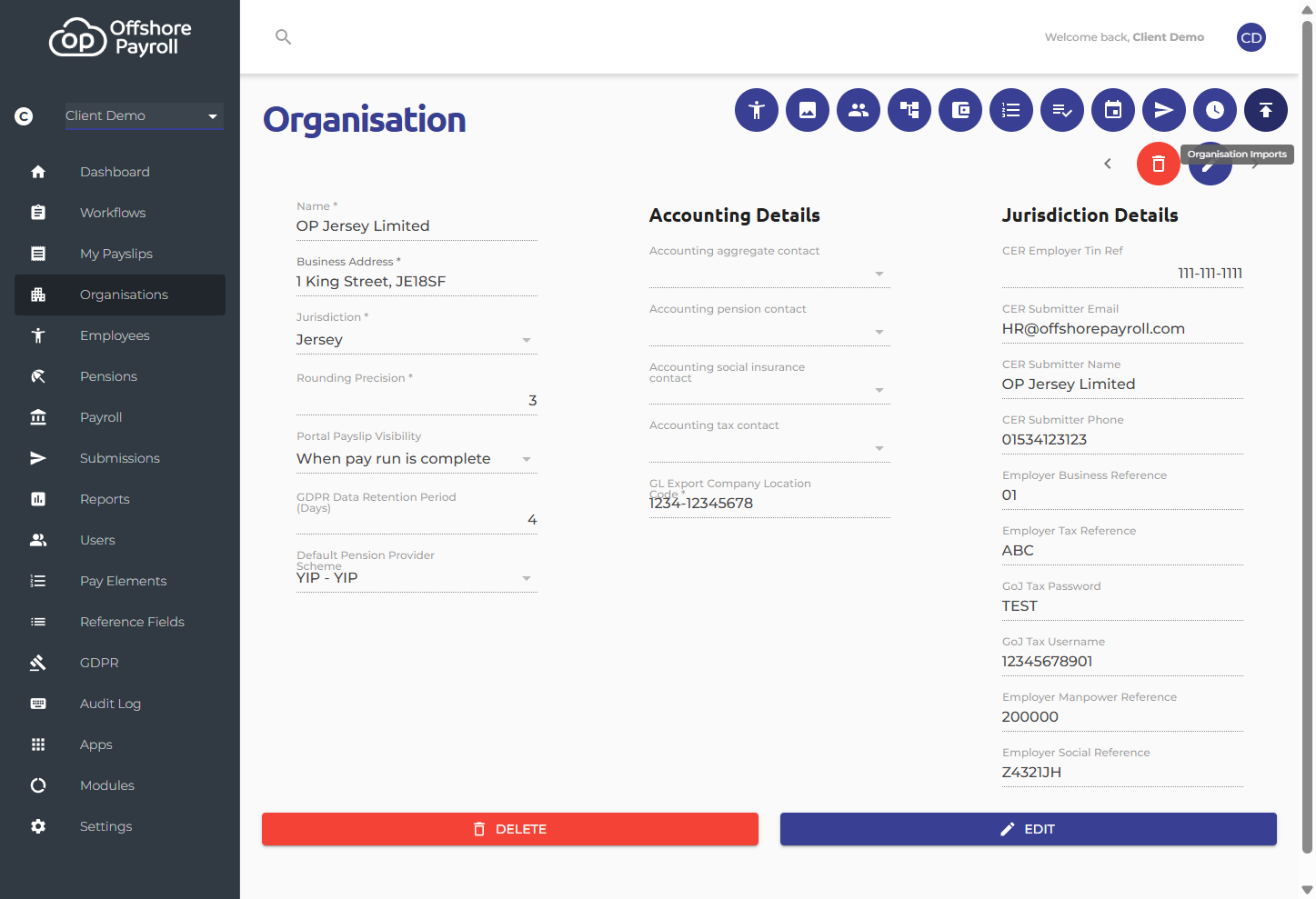Open the image icon in toolbar
The width and height of the screenshot is (1316, 899).
[x=808, y=110]
